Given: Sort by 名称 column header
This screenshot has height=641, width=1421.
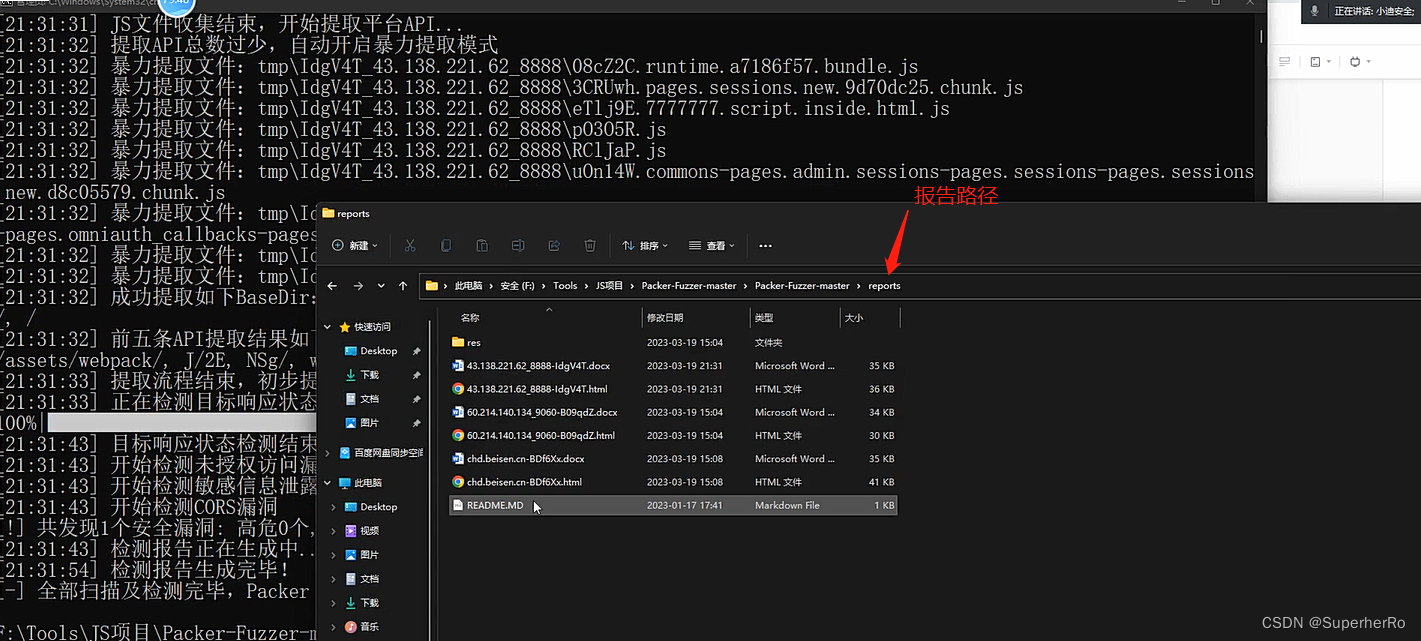Looking at the screenshot, I should tap(470, 318).
